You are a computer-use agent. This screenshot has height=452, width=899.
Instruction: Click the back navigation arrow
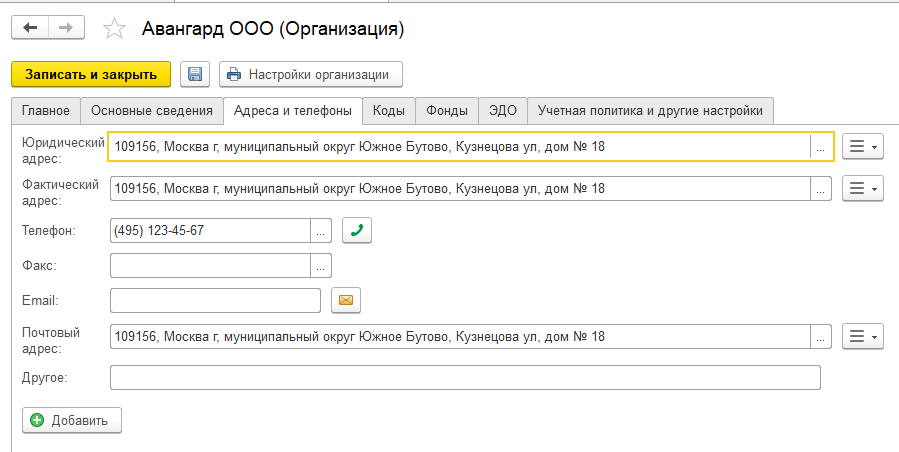pyautogui.click(x=30, y=28)
